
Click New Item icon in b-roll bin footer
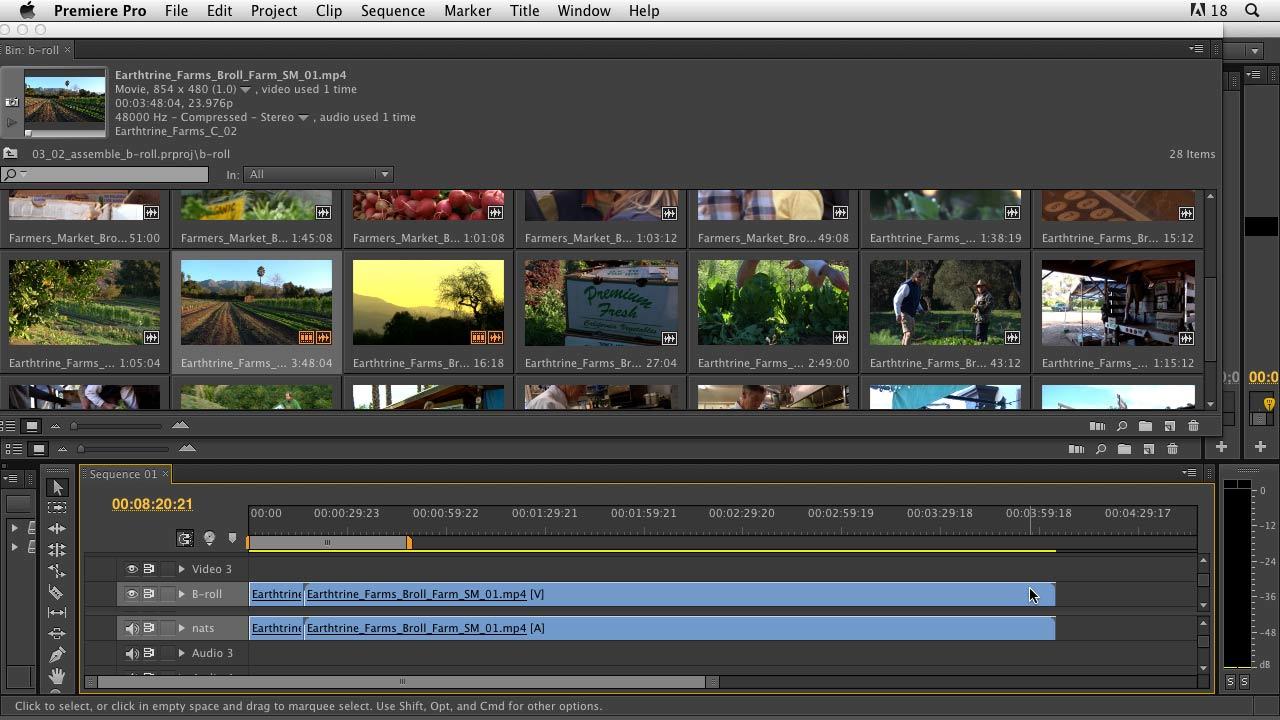[1169, 426]
